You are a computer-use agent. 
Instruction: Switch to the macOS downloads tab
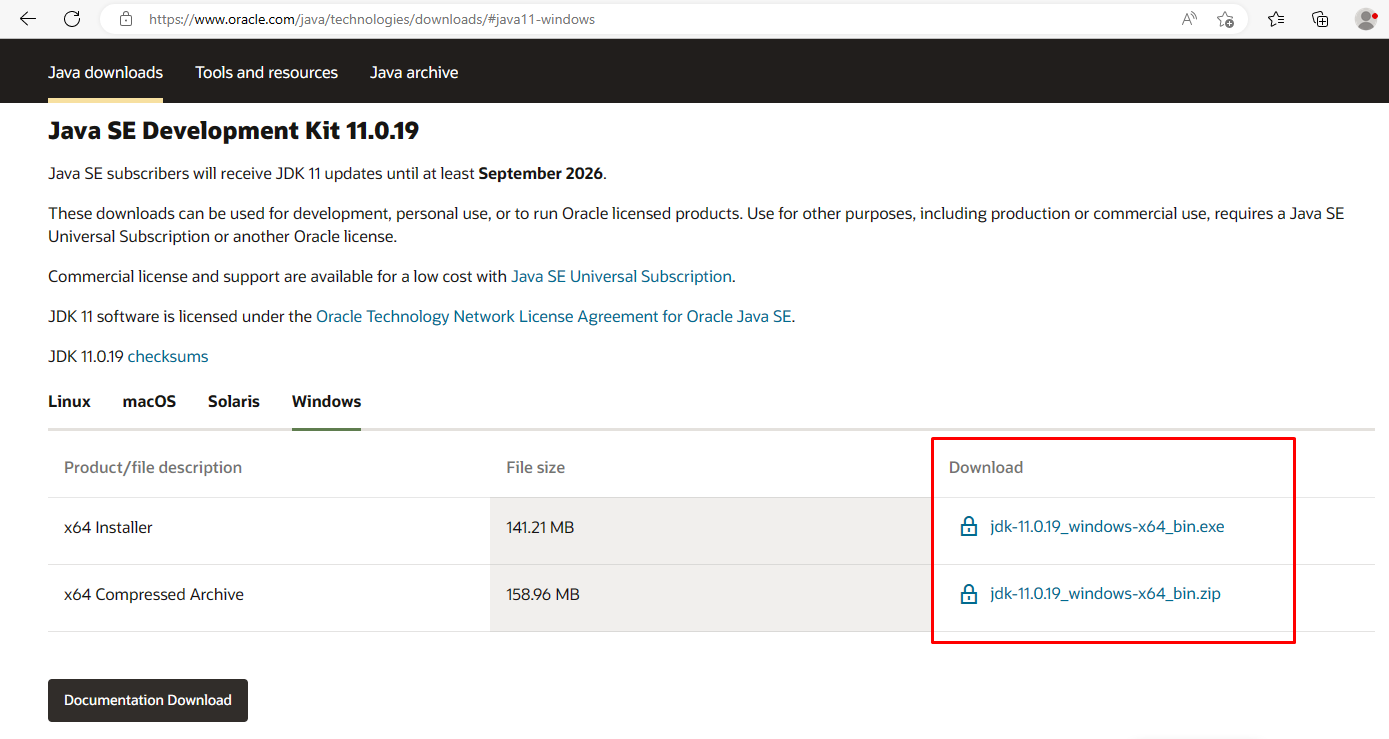(x=149, y=401)
